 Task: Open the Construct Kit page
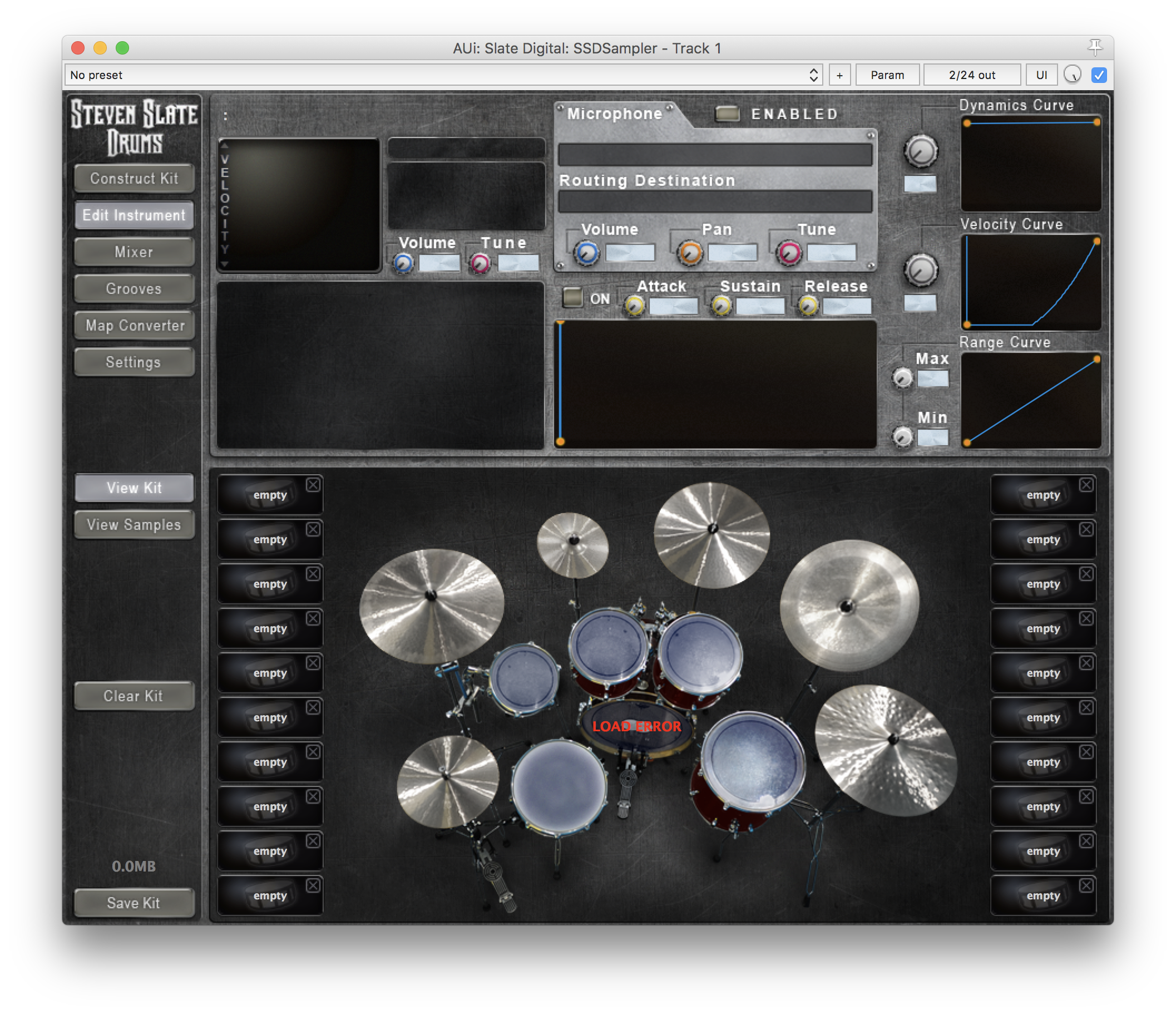pos(134,178)
